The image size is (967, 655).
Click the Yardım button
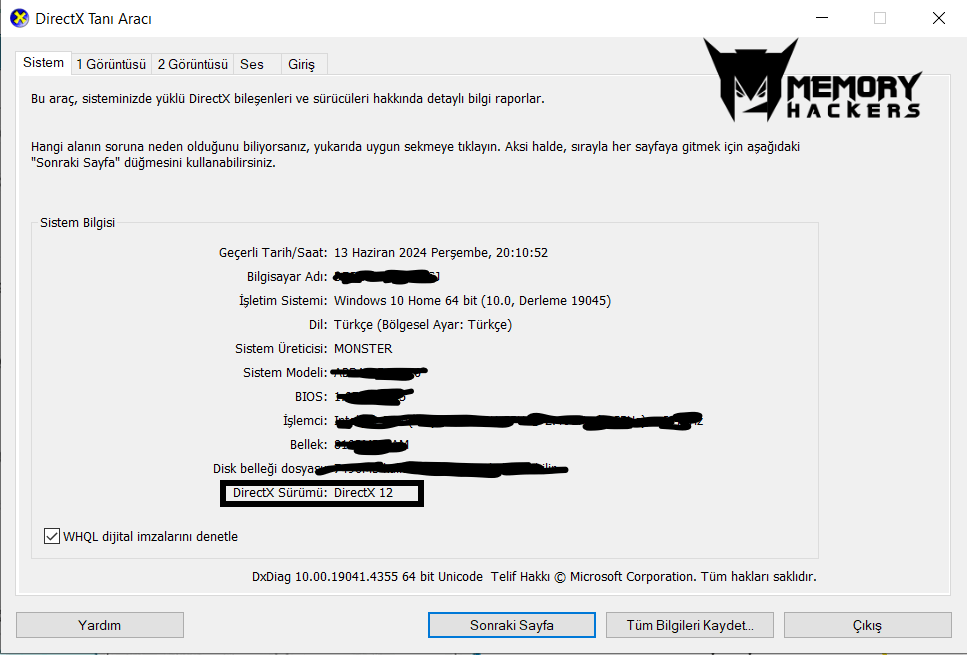point(100,625)
